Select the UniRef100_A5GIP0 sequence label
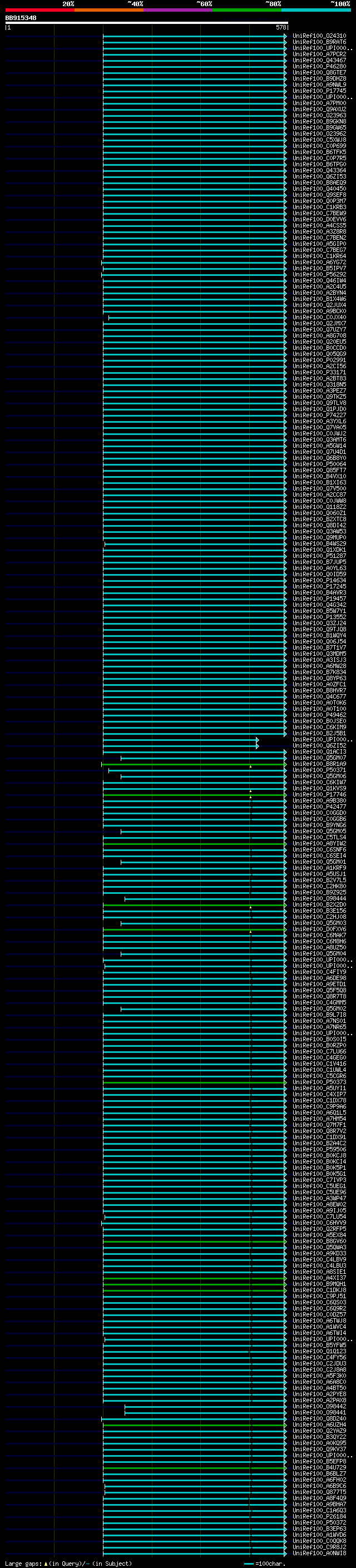This screenshot has height=1568, width=356. pos(319,244)
